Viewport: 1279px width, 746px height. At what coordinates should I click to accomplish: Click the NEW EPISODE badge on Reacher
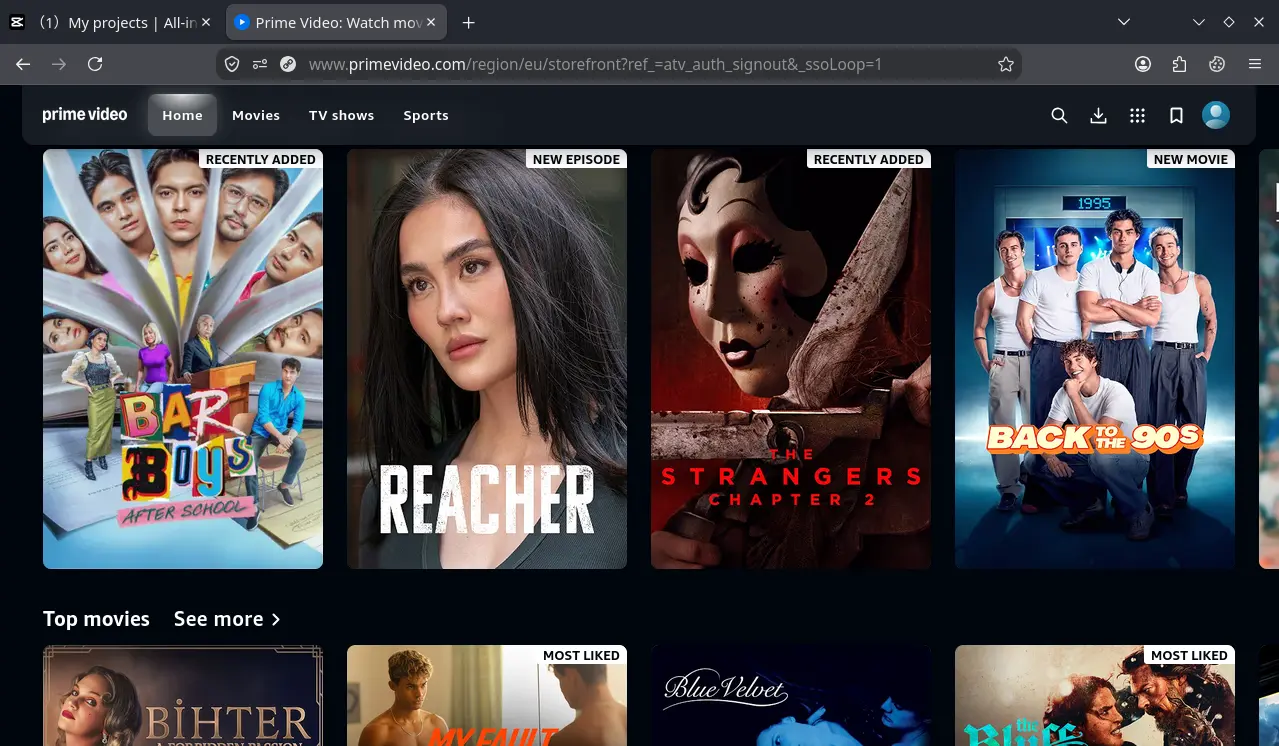[x=576, y=159]
